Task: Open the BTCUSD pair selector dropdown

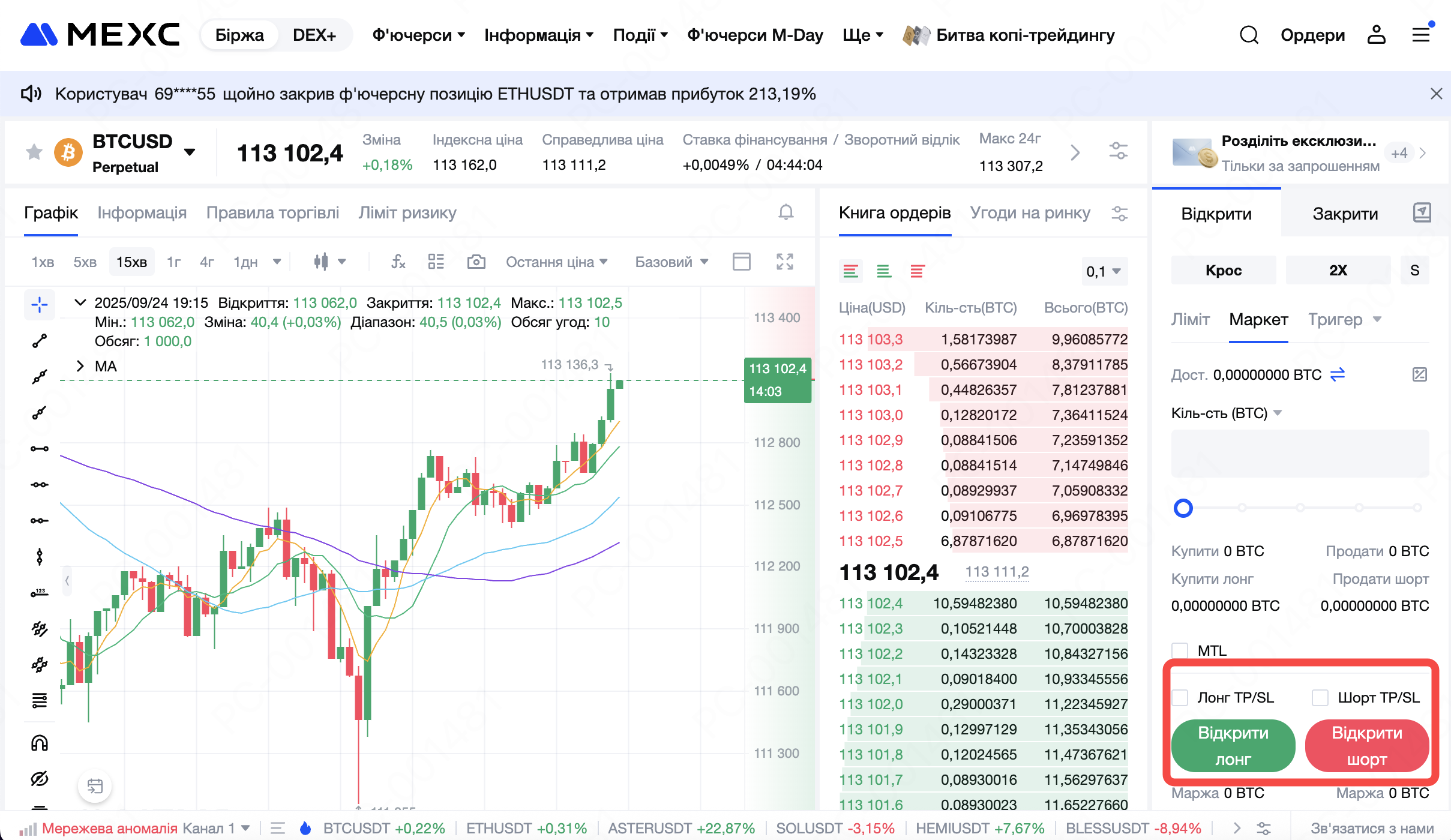Action: coord(190,152)
